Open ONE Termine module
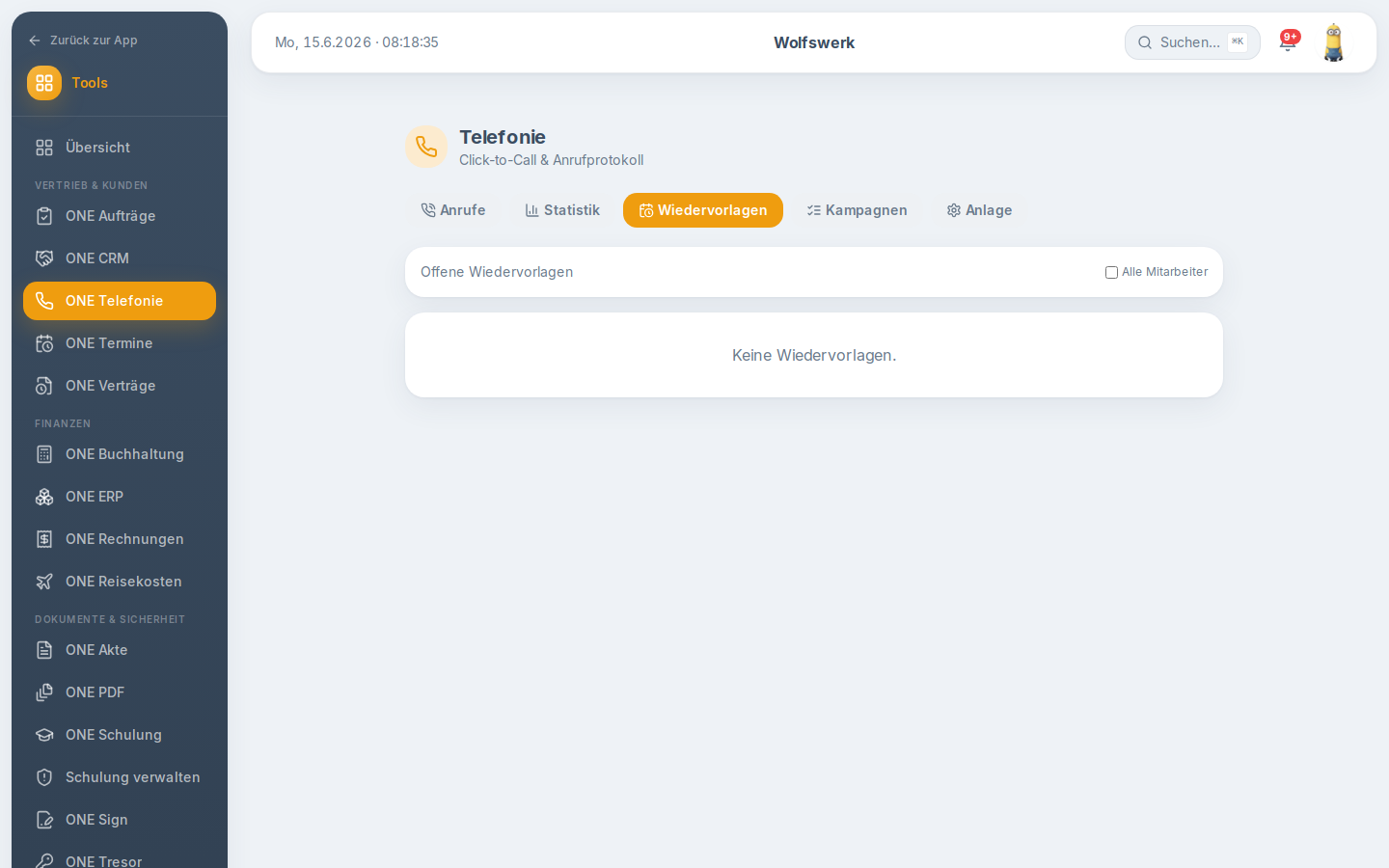The image size is (1389, 868). tap(120, 343)
